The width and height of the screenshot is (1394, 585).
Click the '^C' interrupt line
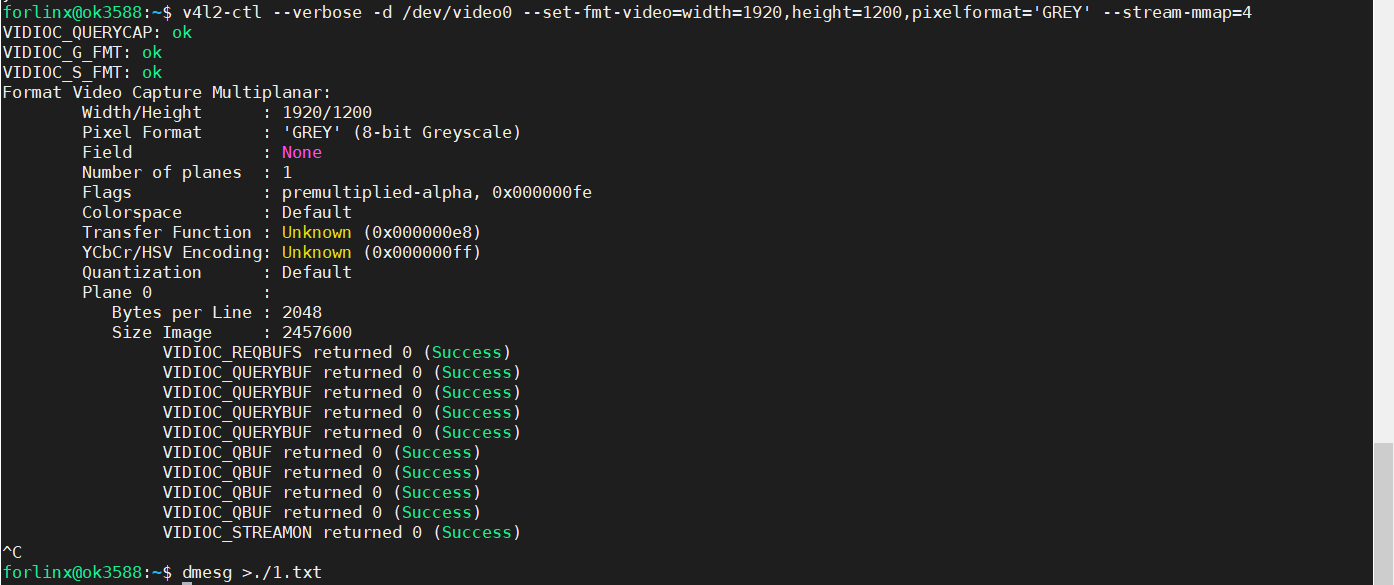(12, 552)
